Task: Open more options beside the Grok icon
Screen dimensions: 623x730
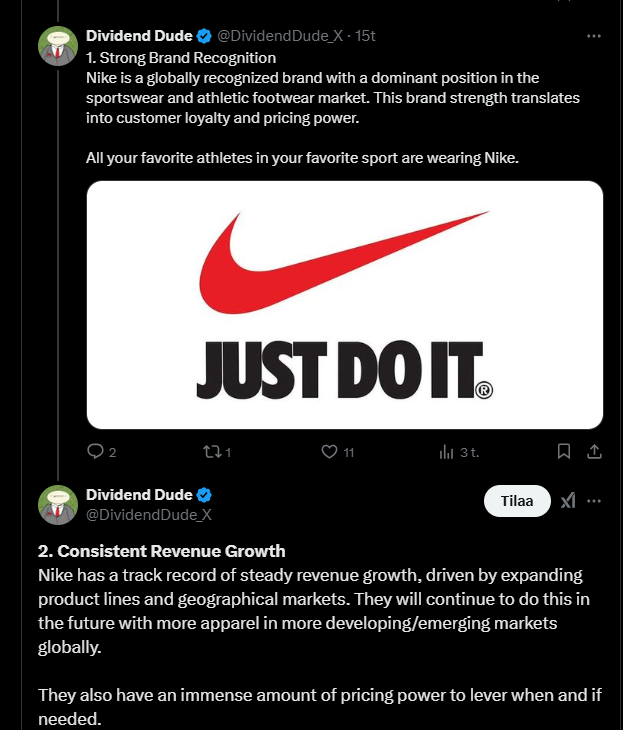Action: click(595, 501)
